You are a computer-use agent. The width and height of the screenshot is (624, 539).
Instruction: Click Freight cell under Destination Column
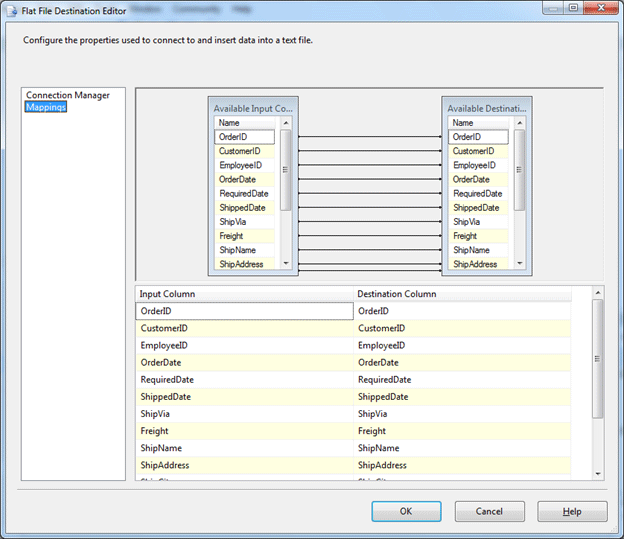click(x=462, y=431)
